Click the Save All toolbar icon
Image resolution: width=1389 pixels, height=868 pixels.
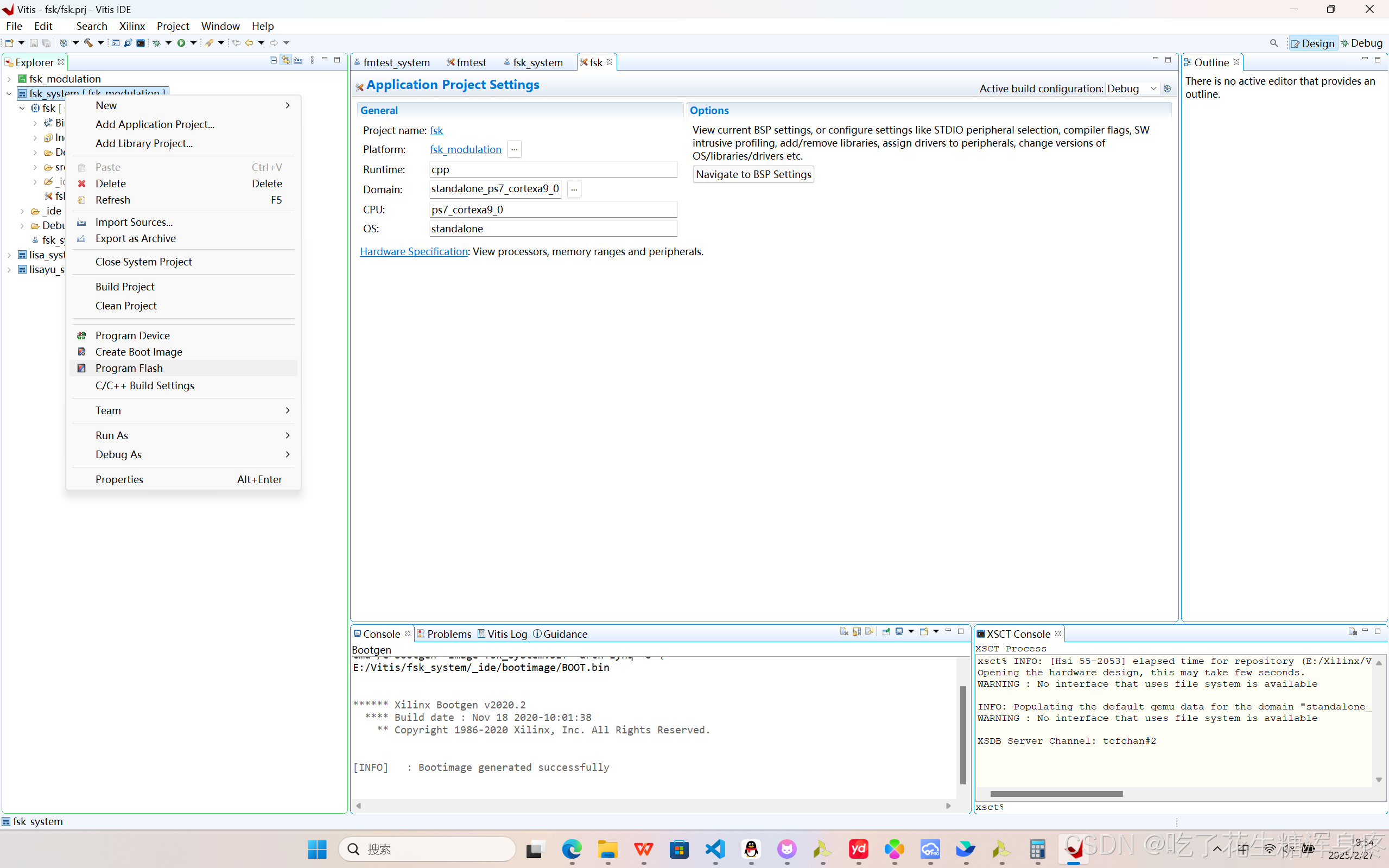coord(47,43)
